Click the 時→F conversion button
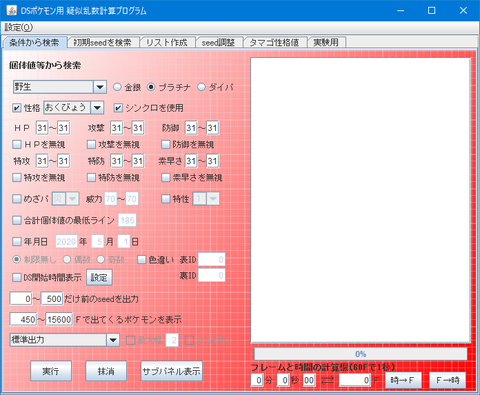480x395 pixels. pos(403,380)
